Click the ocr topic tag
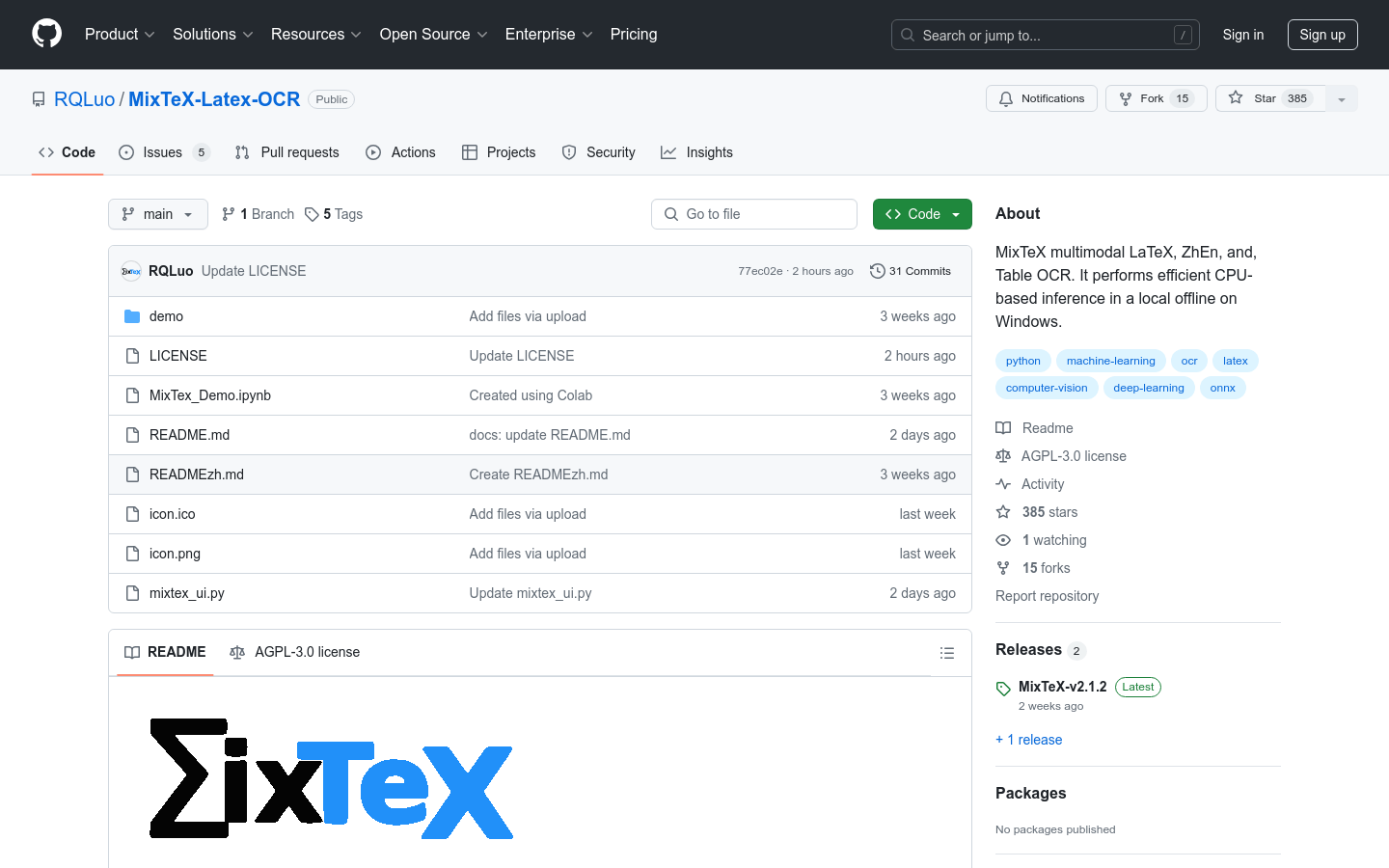 [1189, 361]
